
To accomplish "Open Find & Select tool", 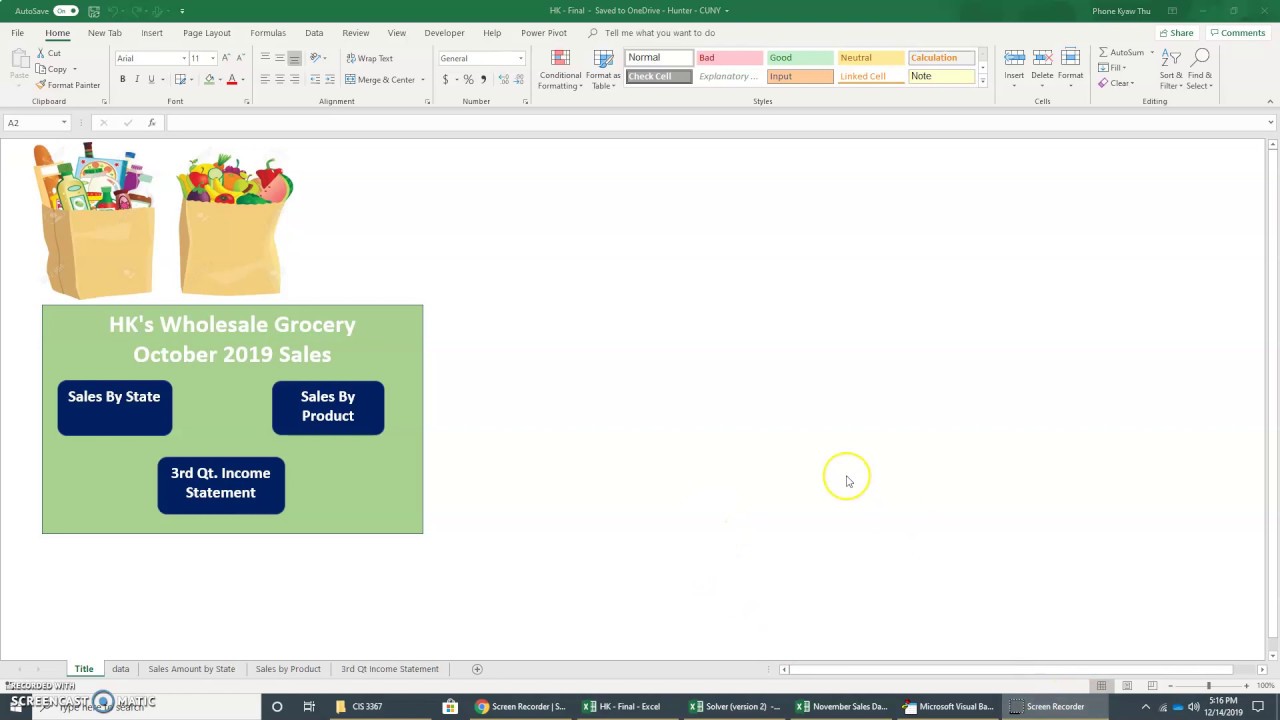I will [1200, 69].
